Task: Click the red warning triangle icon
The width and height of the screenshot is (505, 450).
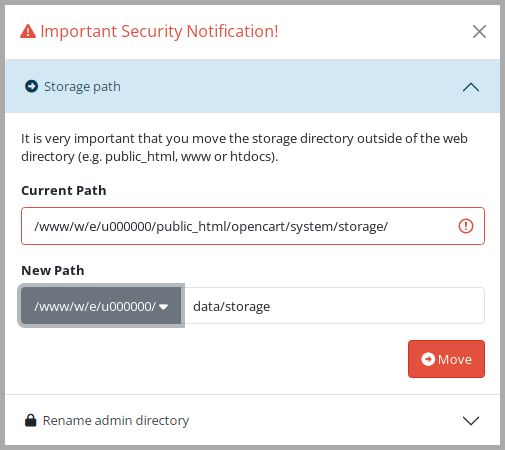Action: point(28,32)
